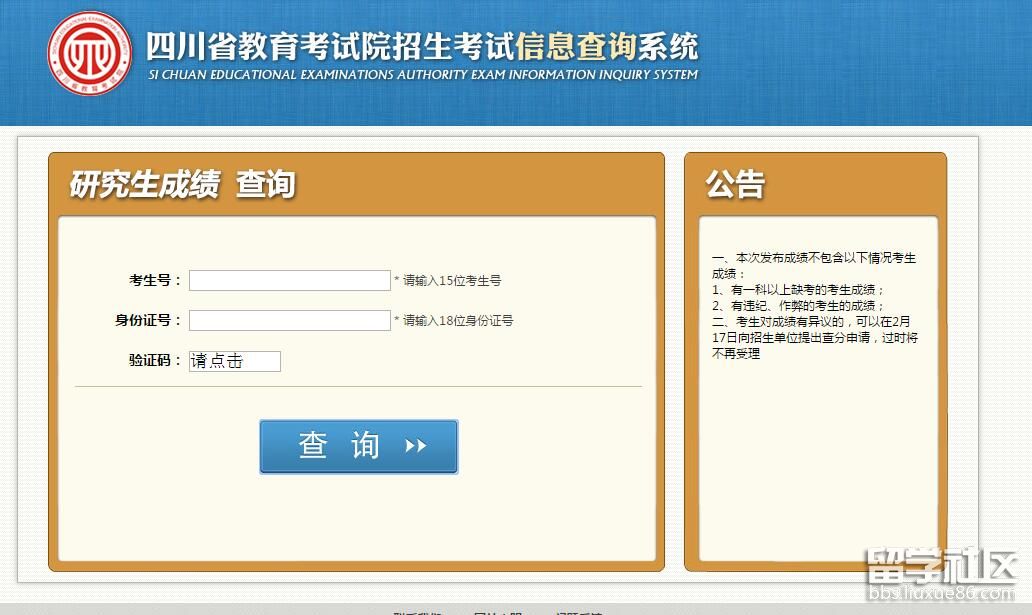The height and width of the screenshot is (615, 1032).
Task: Click the hint 请输入18位身份证号
Action: tap(457, 321)
